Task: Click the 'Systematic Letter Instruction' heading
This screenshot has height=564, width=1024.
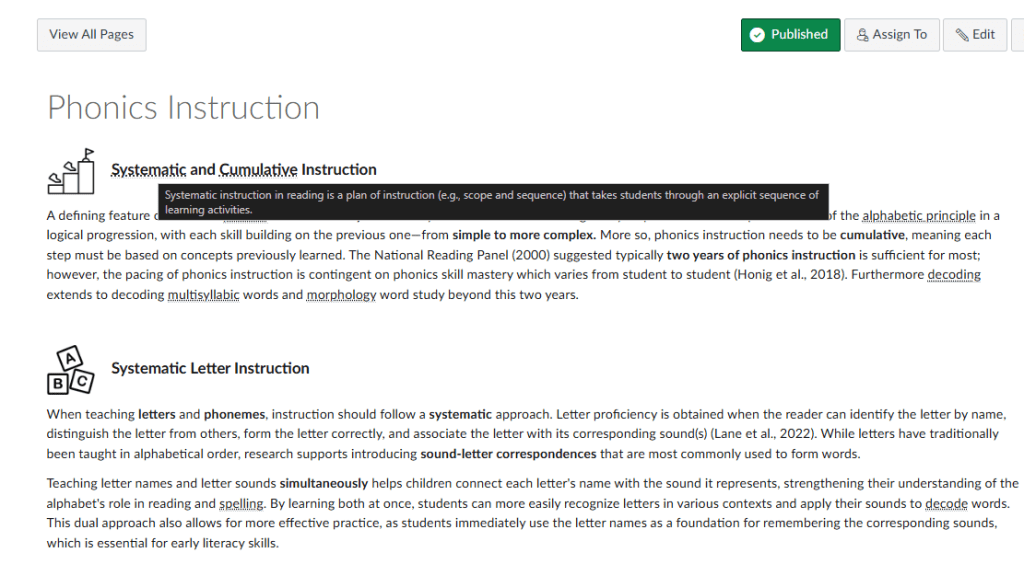Action: 210,369
